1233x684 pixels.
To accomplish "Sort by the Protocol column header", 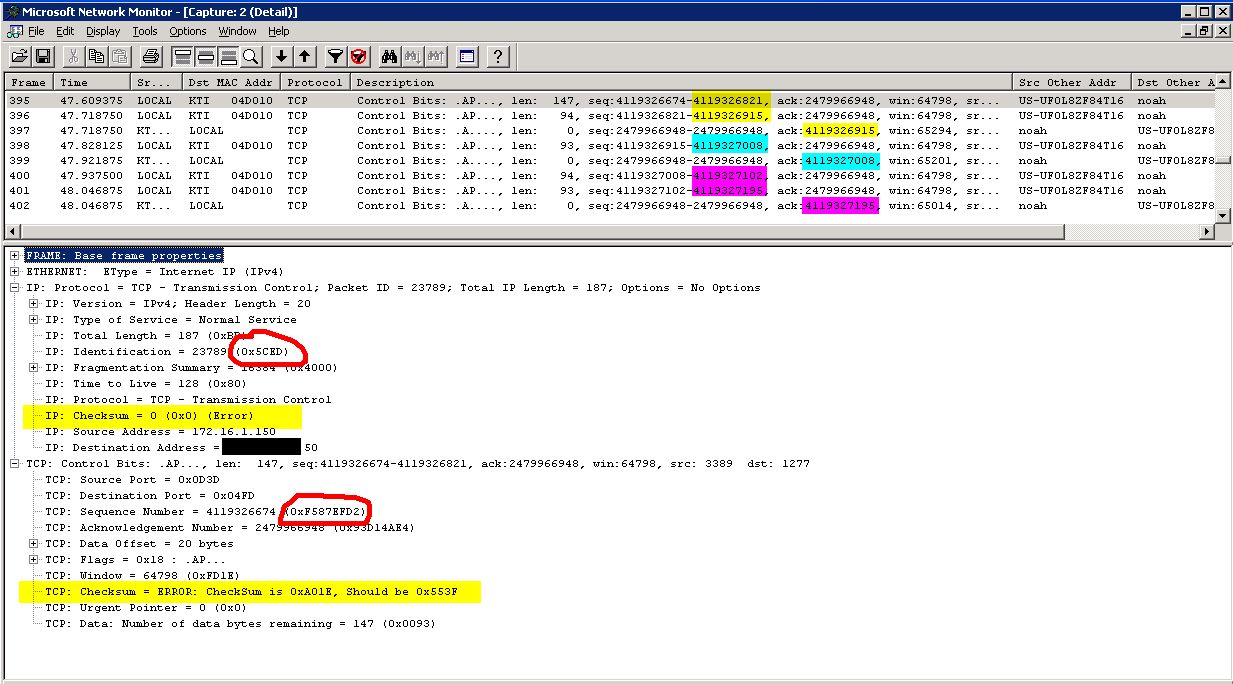I will (314, 82).
